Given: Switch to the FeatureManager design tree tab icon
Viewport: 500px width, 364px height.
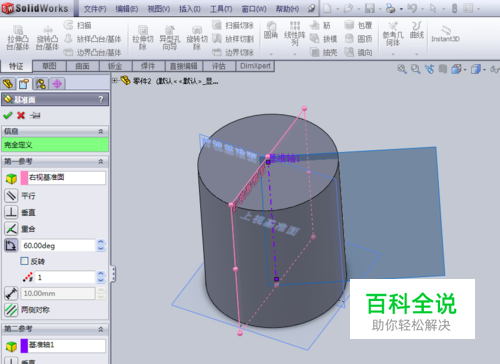Looking at the screenshot, I should (8, 84).
